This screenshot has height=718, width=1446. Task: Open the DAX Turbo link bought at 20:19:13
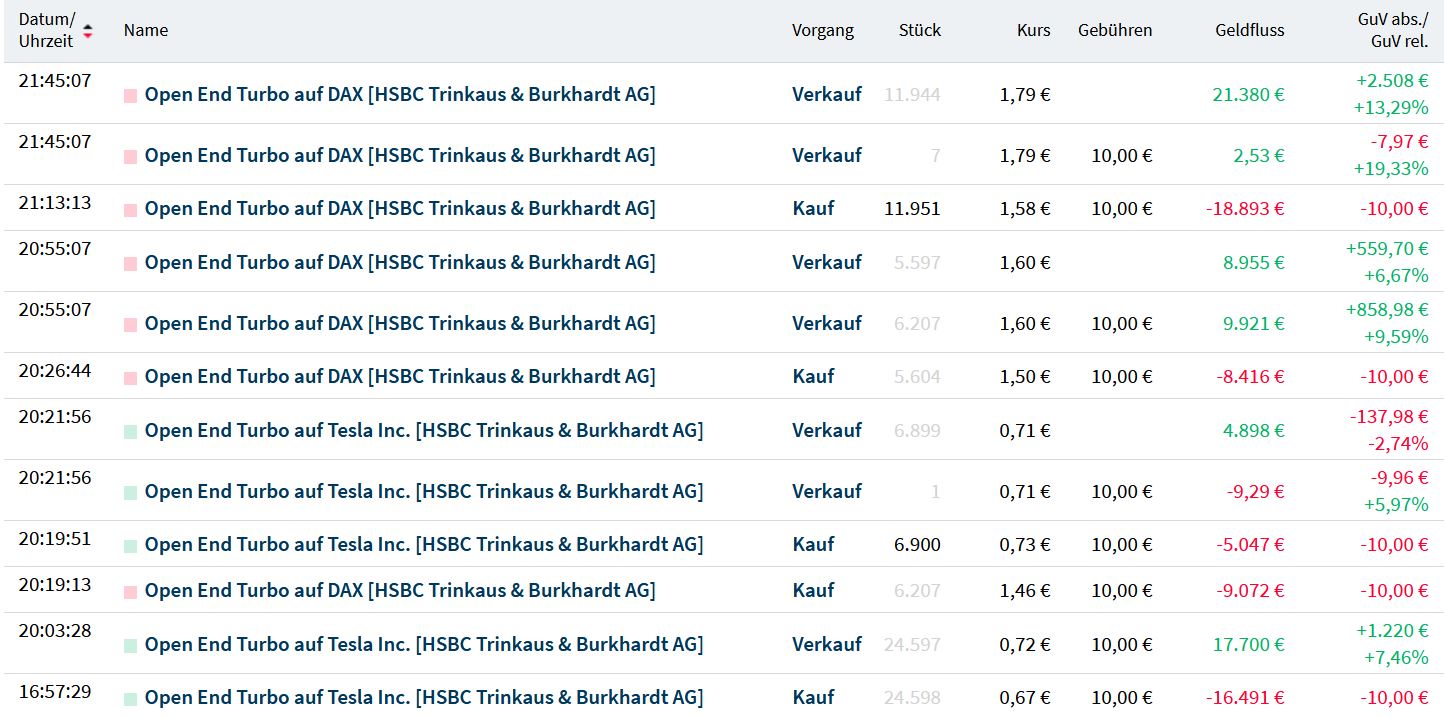(x=400, y=591)
